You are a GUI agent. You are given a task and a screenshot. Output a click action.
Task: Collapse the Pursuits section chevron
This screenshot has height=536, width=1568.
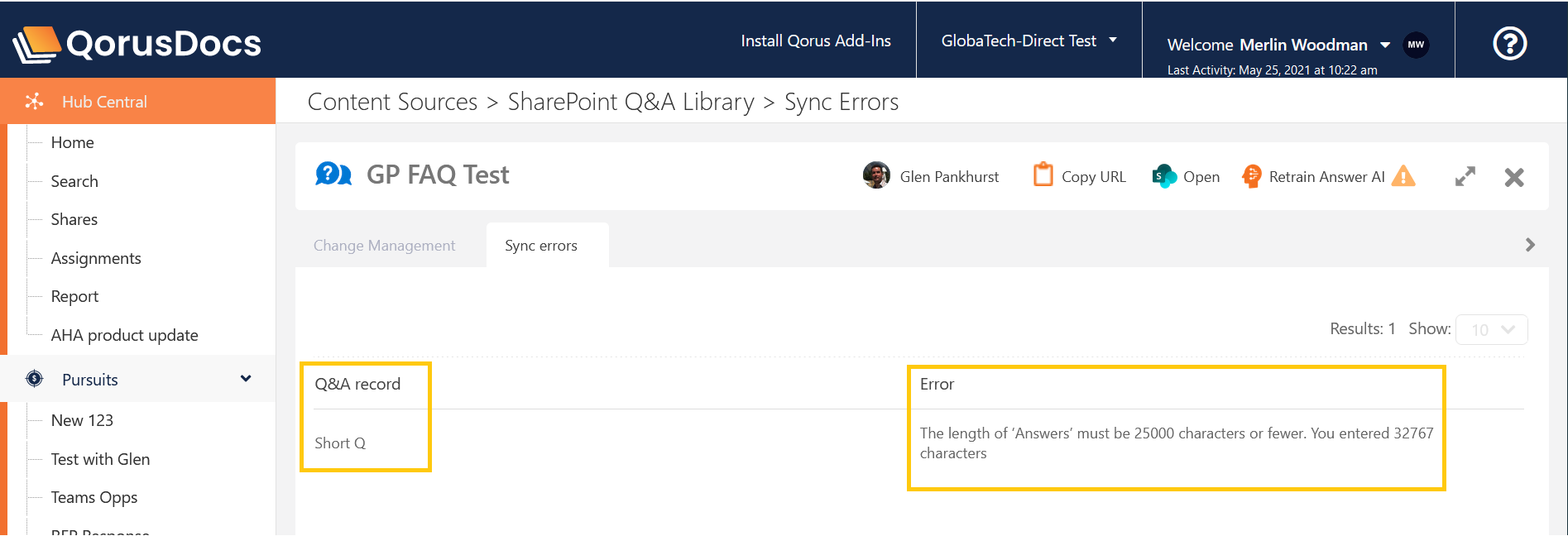pos(246,379)
